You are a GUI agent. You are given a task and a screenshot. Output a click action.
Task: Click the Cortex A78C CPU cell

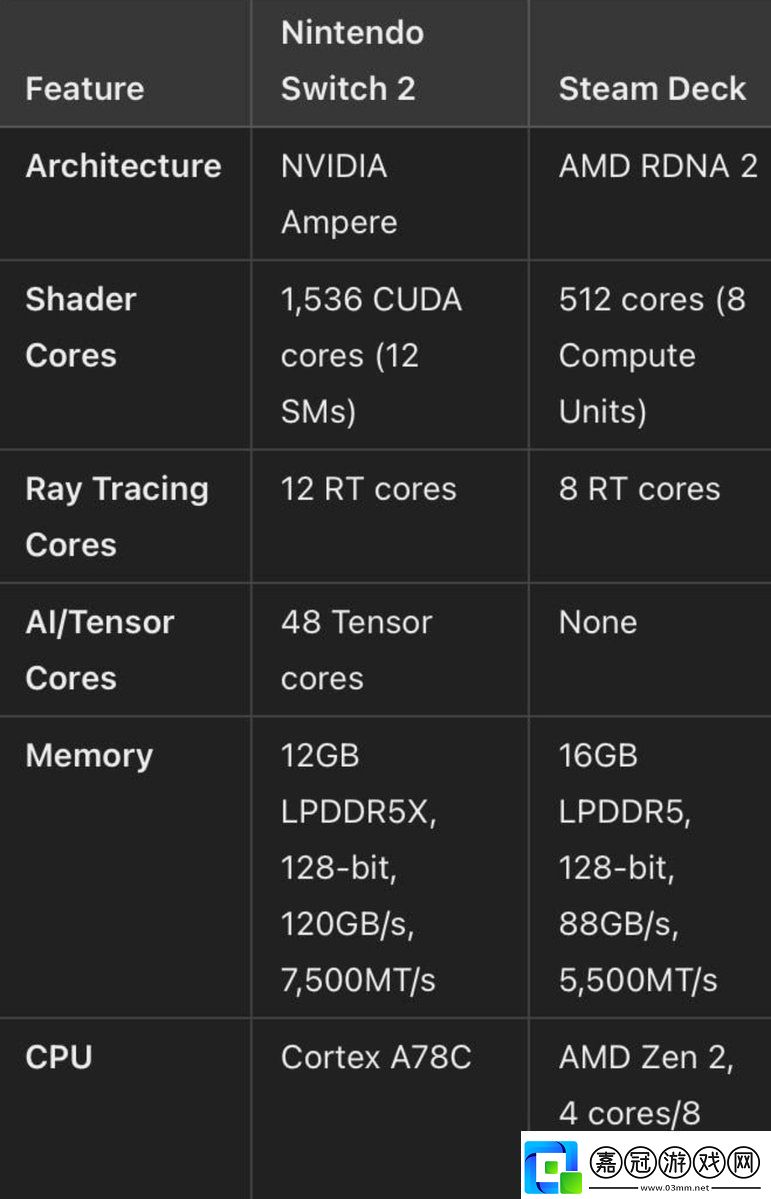click(376, 1058)
